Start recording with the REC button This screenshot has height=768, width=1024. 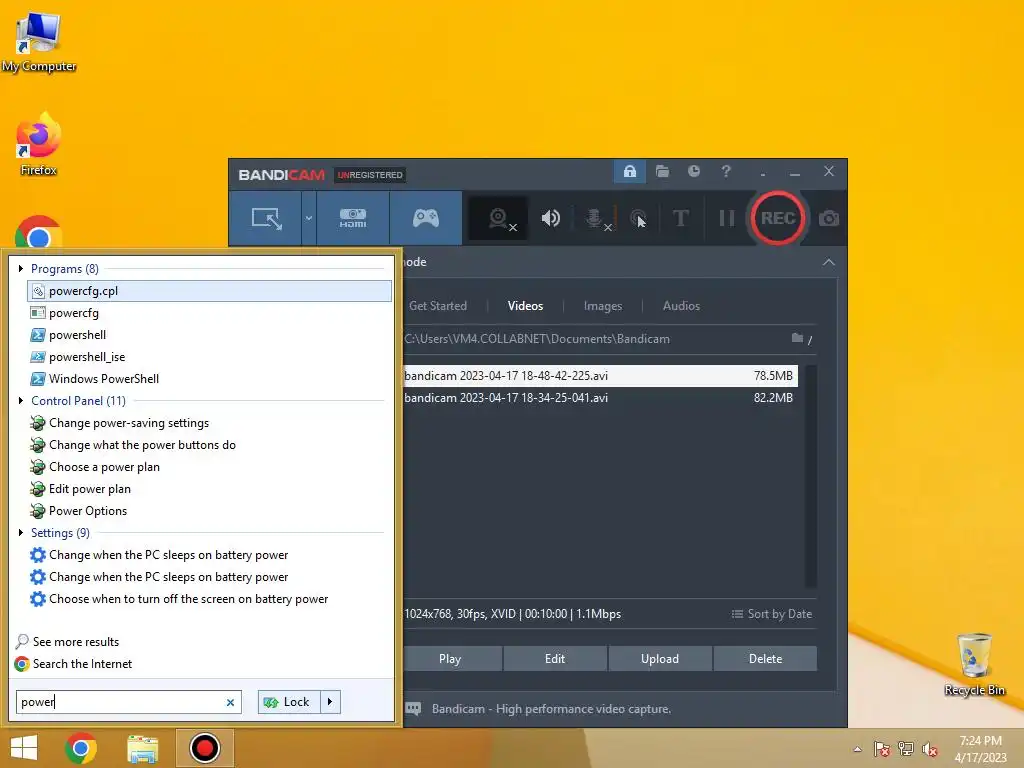point(777,218)
